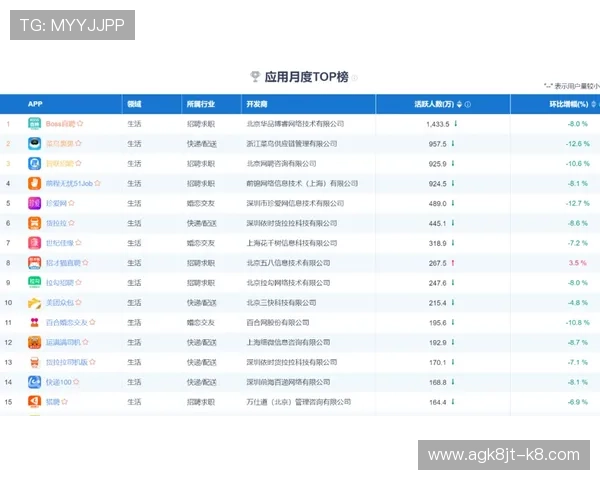The width and height of the screenshot is (600, 480).
Task: Click the info icon beside 活跃人数(万)
Action: [468, 104]
